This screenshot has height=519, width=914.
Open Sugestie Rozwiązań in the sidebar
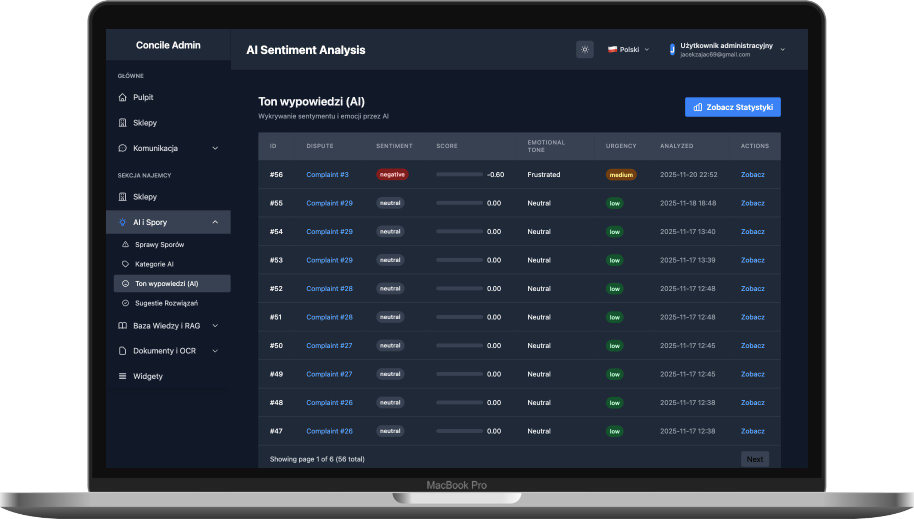(168, 302)
